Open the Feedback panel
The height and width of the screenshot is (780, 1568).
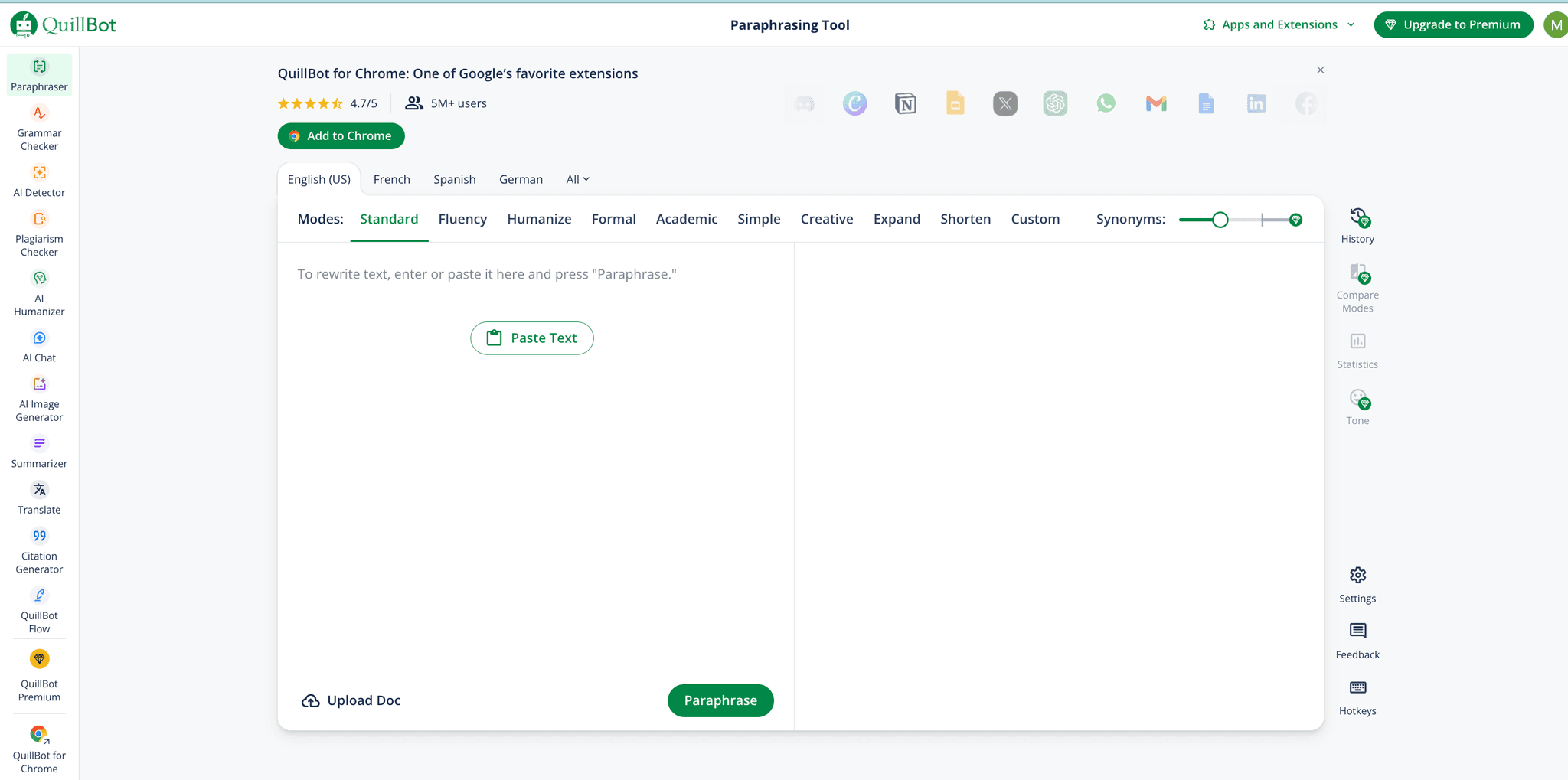[x=1357, y=641]
